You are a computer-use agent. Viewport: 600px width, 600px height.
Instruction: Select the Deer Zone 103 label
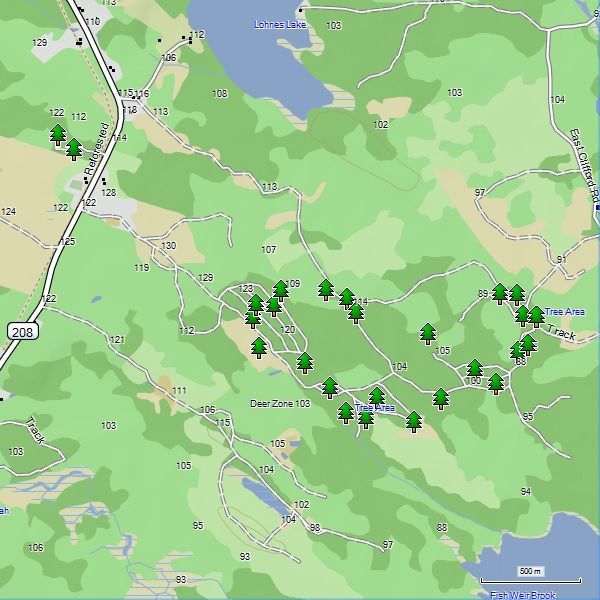click(279, 403)
